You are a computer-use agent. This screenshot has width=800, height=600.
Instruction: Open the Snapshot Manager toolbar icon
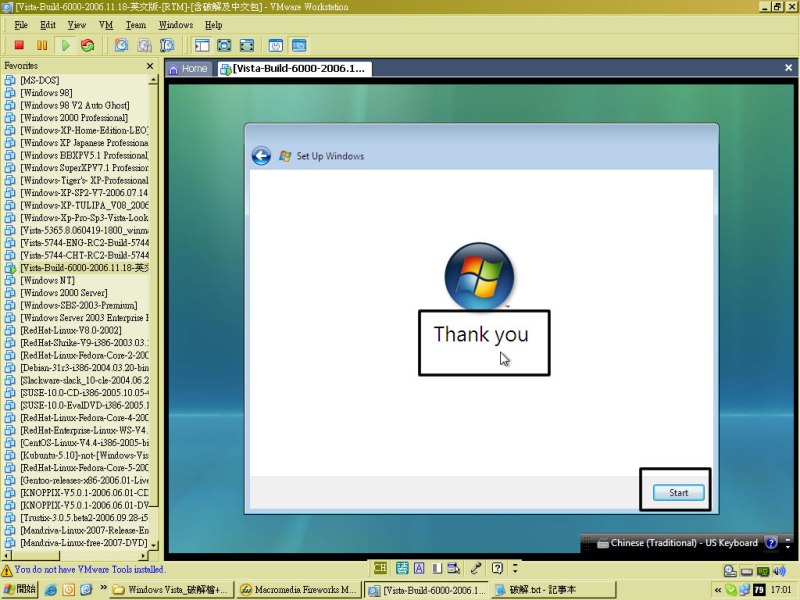[167, 45]
